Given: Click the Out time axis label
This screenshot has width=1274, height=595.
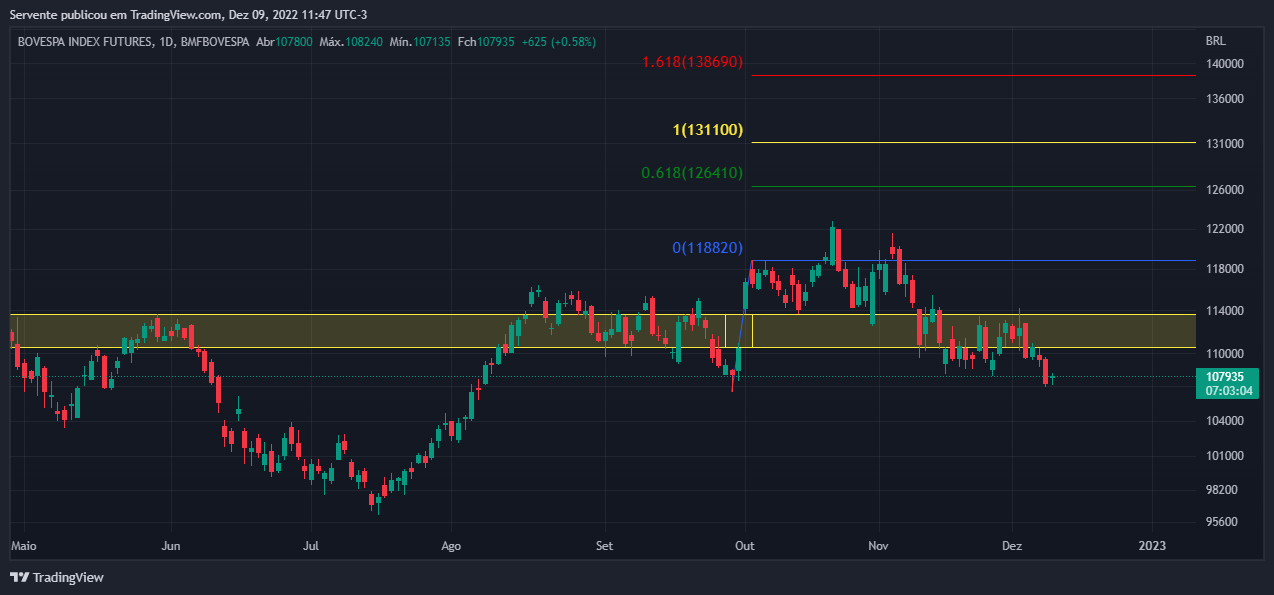Looking at the screenshot, I should coord(744,546).
